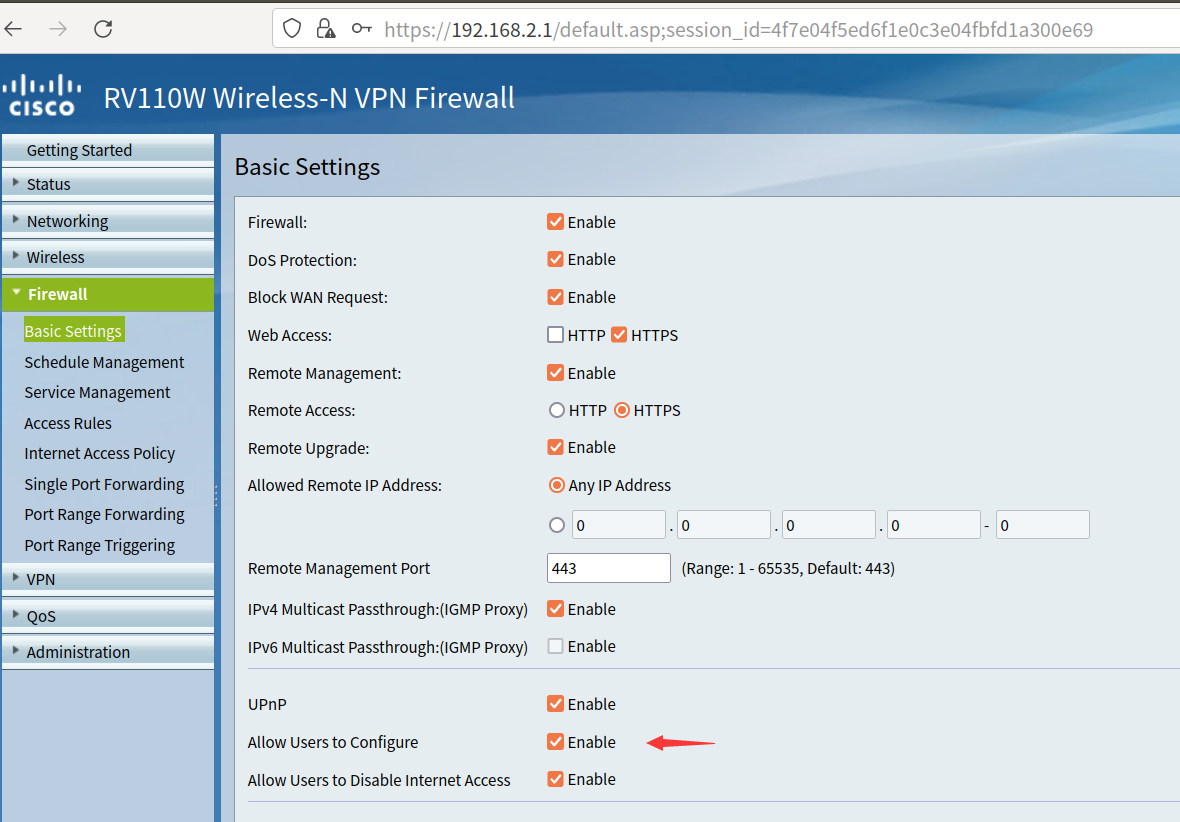Toggle the Firewall Enable checkbox
1180x822 pixels.
(555, 222)
